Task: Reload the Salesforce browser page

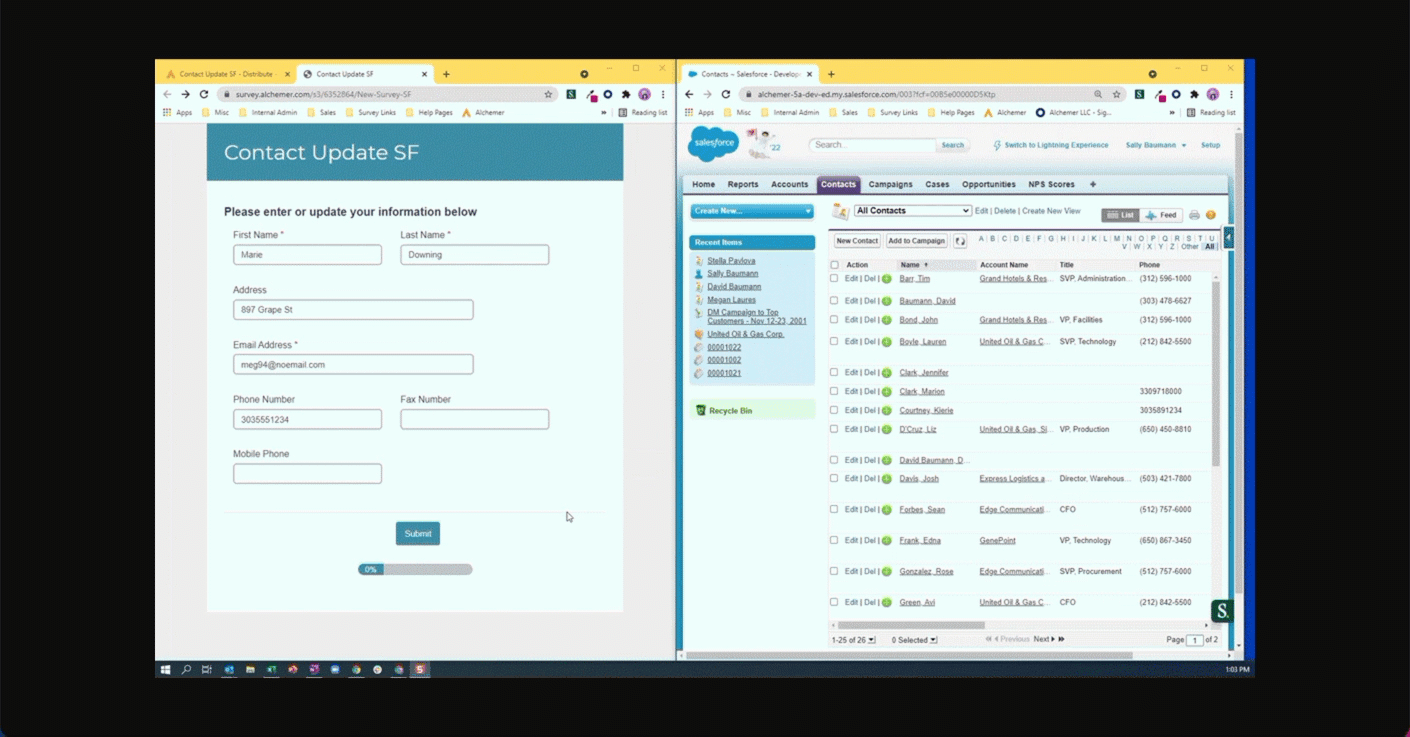Action: click(x=726, y=94)
